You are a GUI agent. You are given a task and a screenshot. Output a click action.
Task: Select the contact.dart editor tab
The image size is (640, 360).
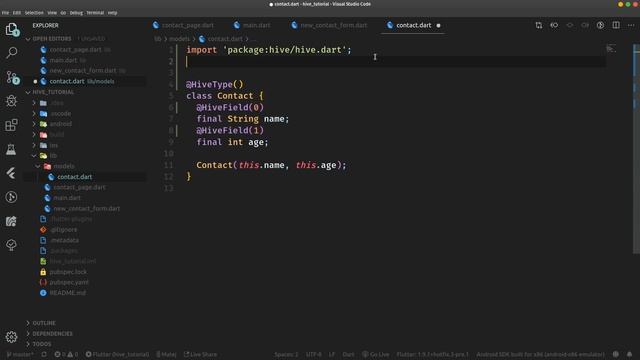(x=413, y=25)
